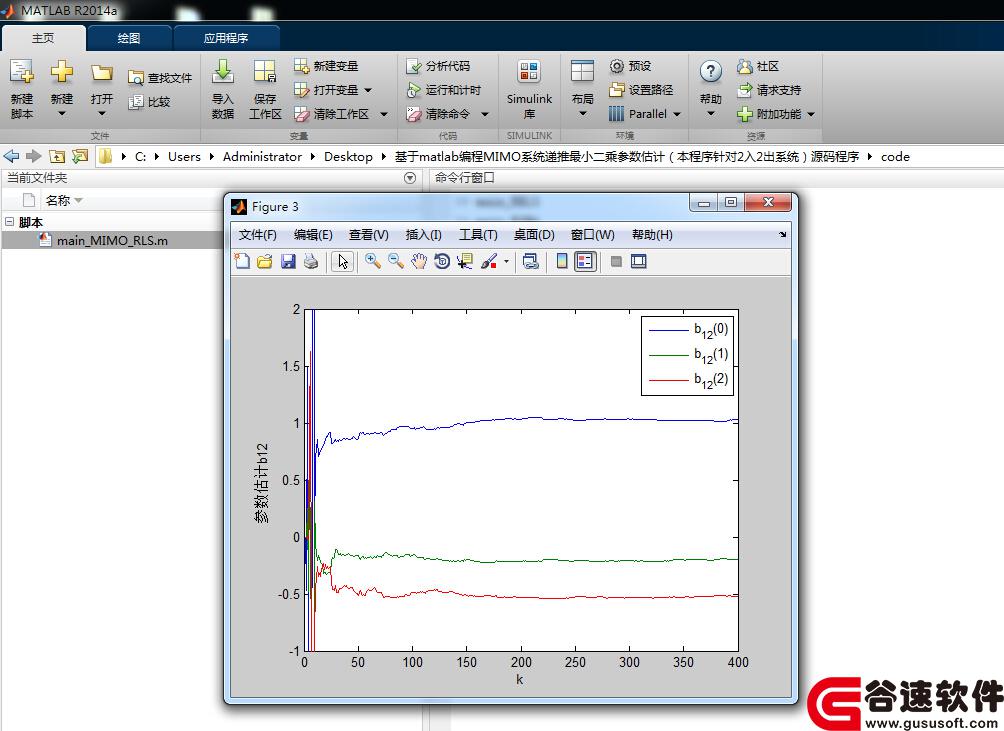Click 查找文件 in the ribbon
This screenshot has height=731, width=1004.
pos(160,78)
